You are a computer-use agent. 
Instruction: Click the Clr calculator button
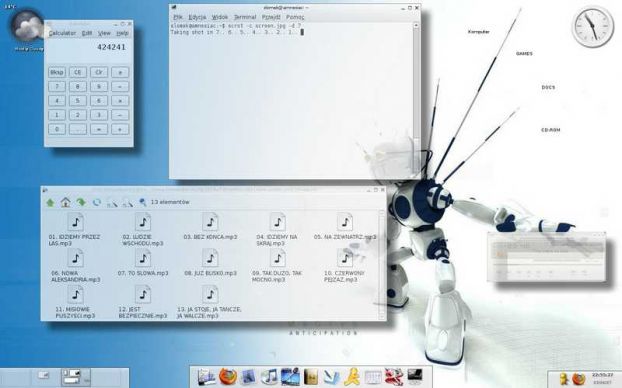pyautogui.click(x=99, y=72)
